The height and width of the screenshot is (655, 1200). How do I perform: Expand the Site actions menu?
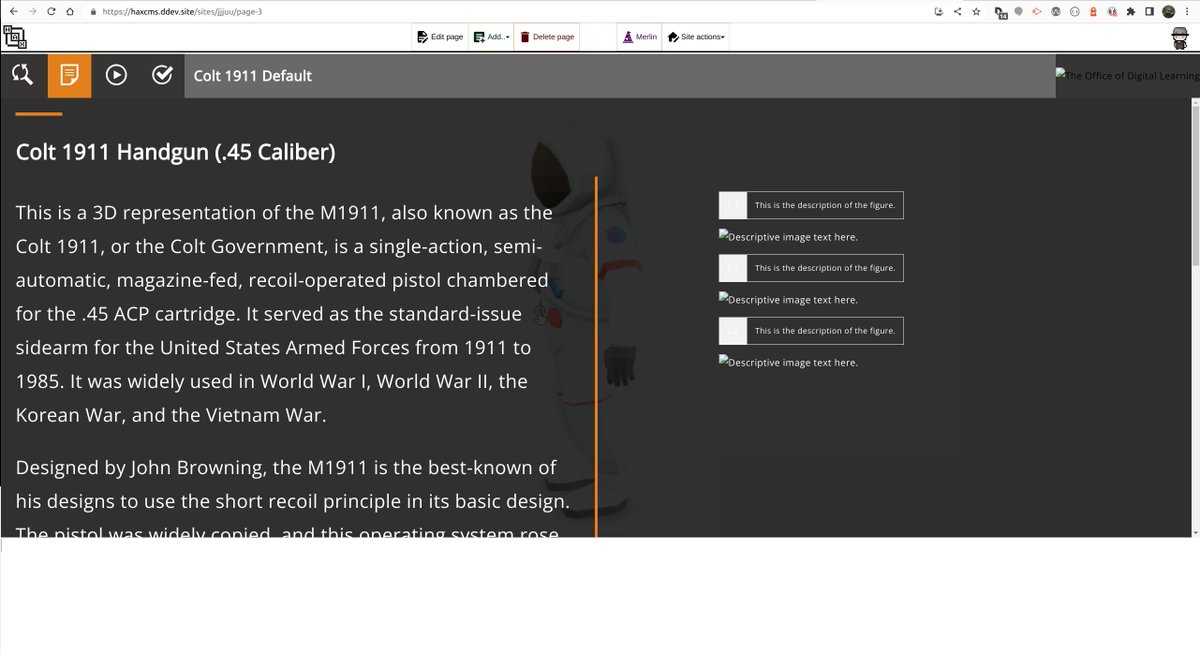tap(696, 37)
